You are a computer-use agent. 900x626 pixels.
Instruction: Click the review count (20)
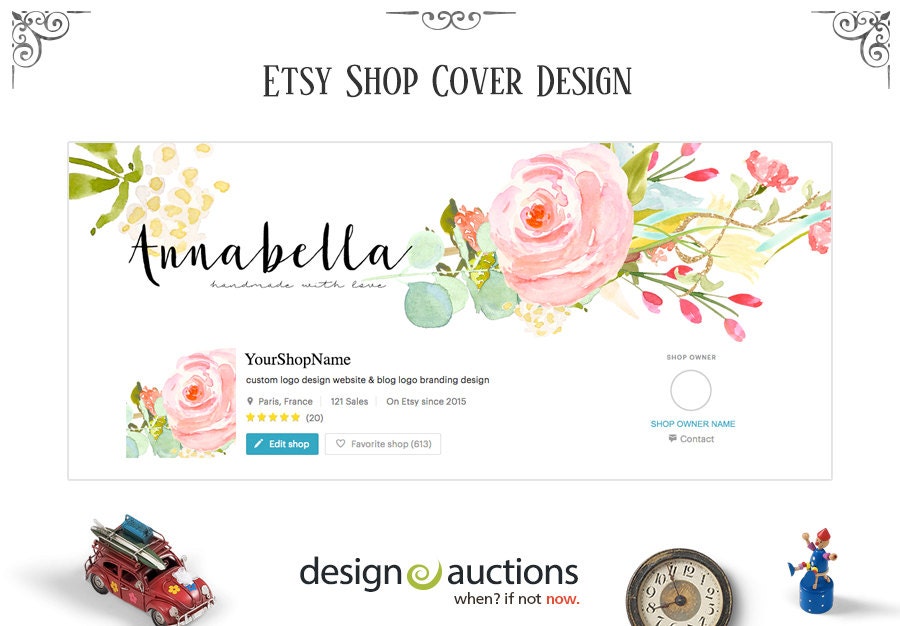pos(315,418)
